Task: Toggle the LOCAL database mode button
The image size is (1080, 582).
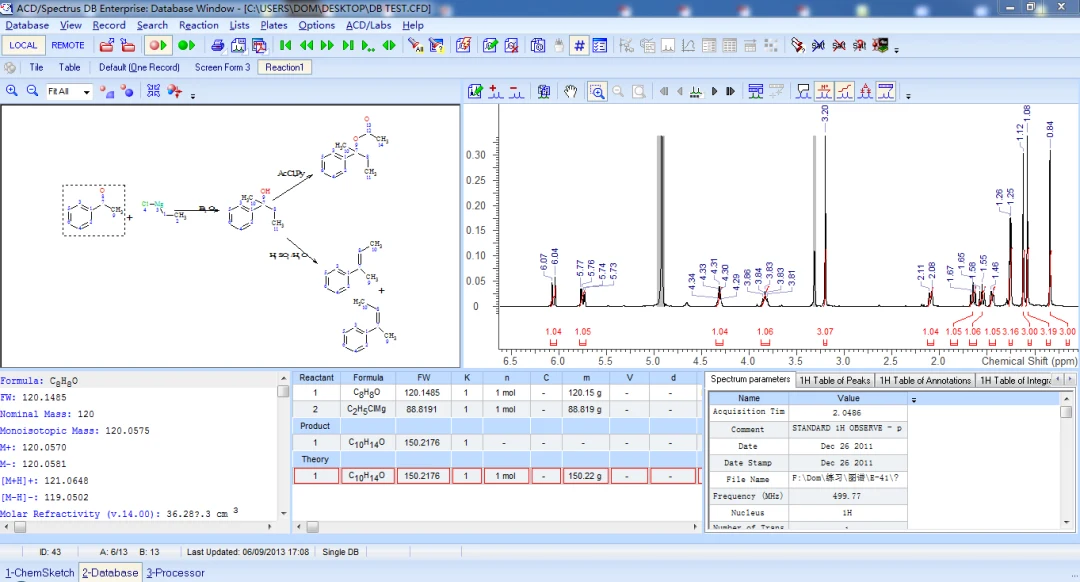Action: pos(23,45)
